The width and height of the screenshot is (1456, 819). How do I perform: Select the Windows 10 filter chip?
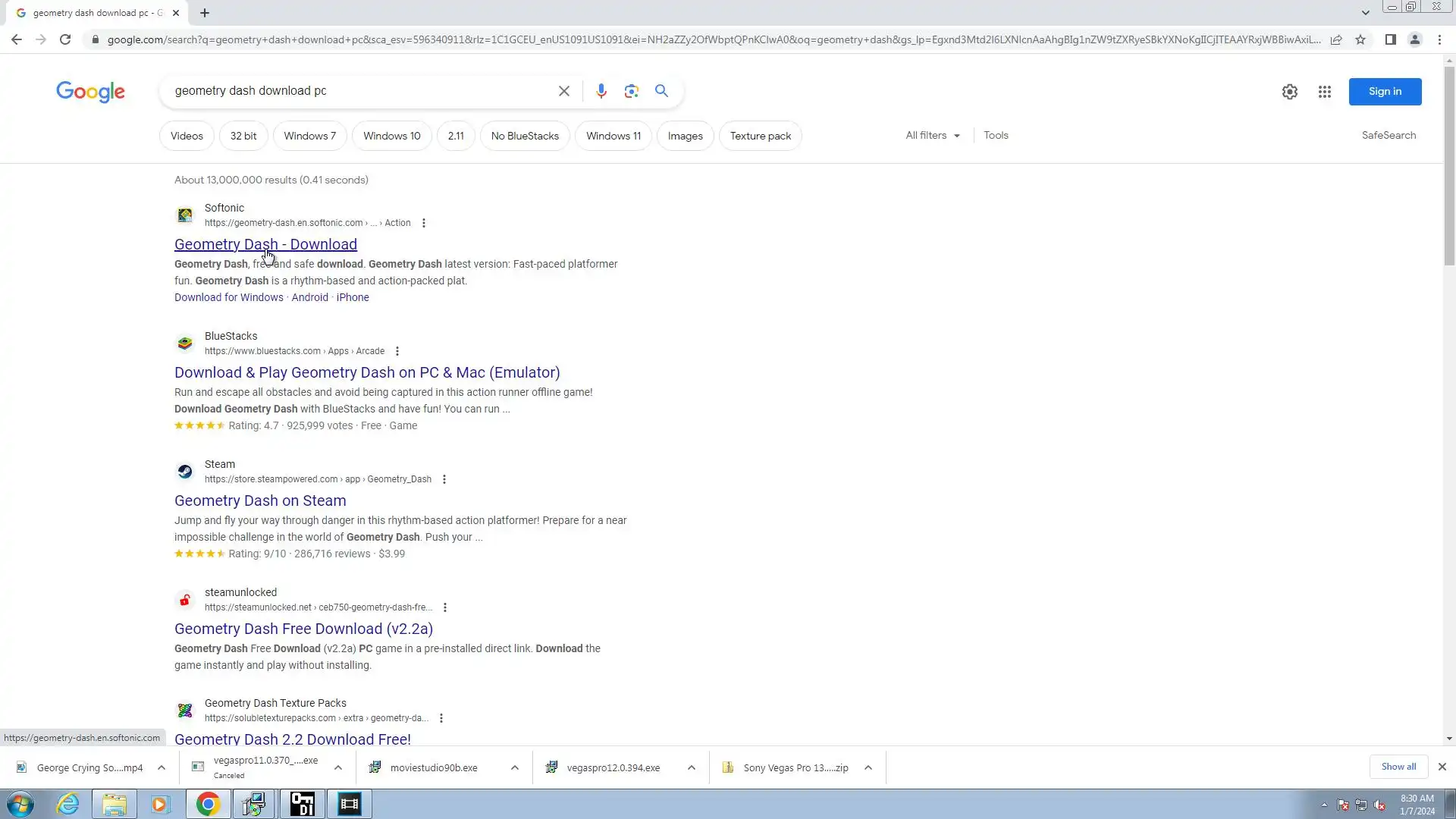[x=391, y=136]
